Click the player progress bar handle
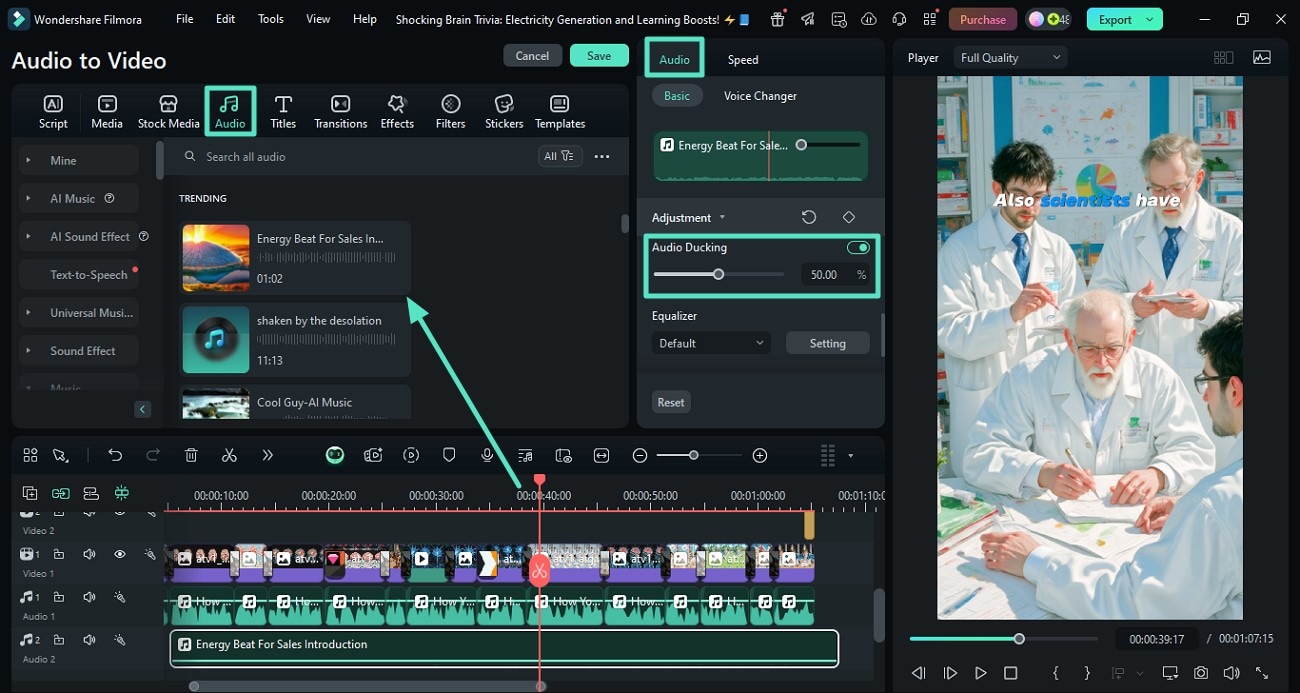Screen dimensions: 1300x693 1019,638
